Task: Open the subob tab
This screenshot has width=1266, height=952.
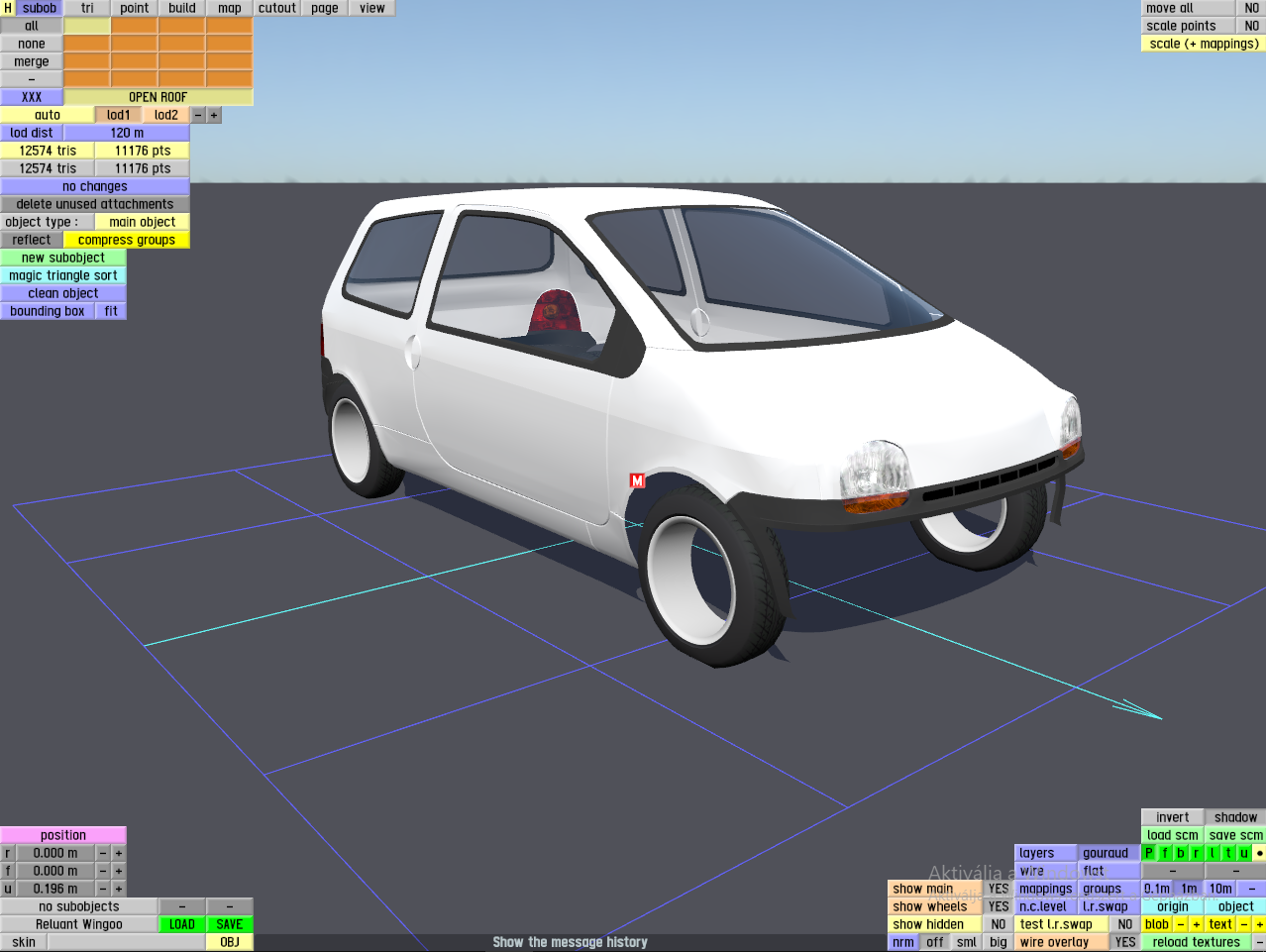Action: (40, 8)
